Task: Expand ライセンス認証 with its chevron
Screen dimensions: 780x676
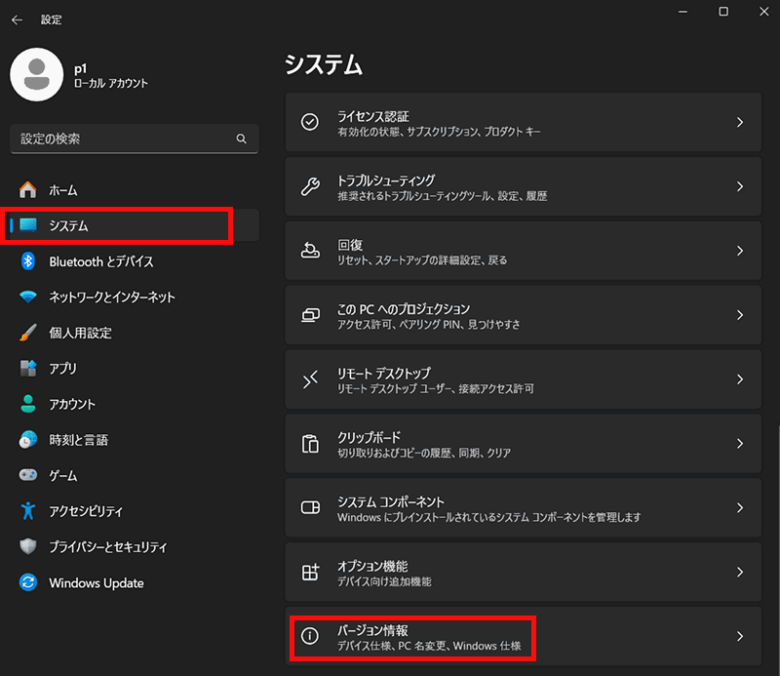Action: pyautogui.click(x=740, y=122)
